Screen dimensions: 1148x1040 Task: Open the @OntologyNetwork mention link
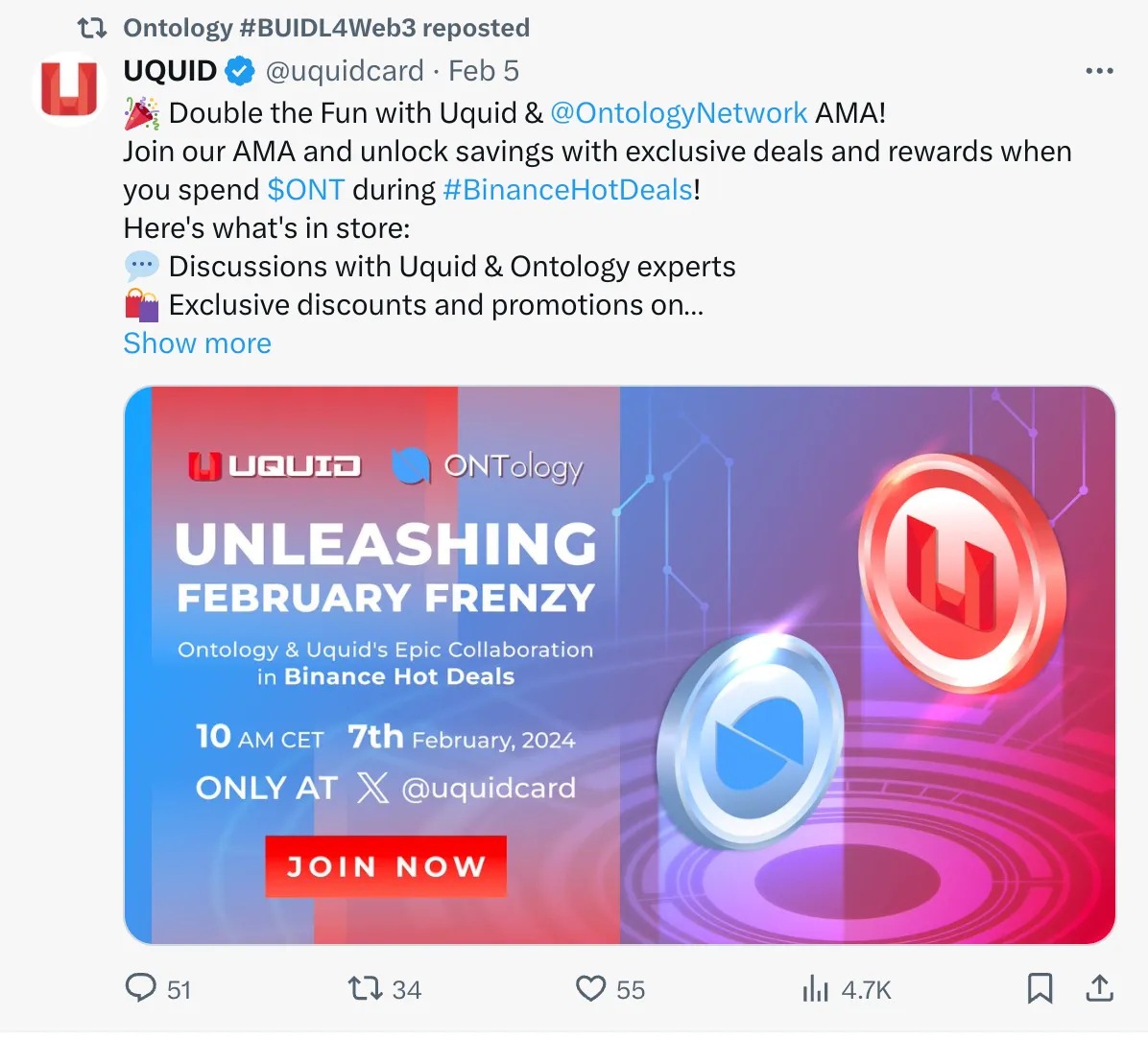(x=679, y=113)
